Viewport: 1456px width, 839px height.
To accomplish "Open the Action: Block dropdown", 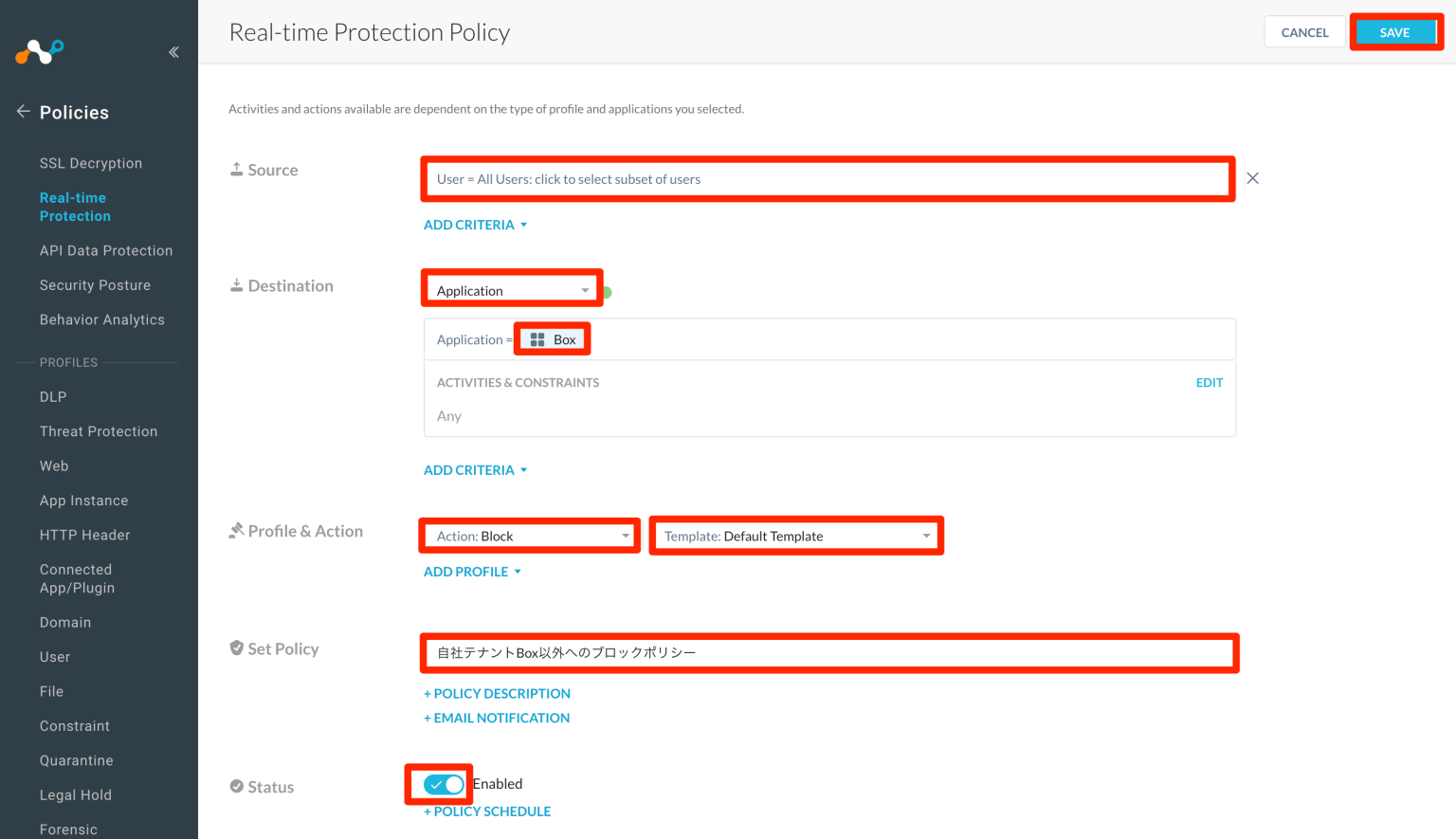I will pos(528,535).
